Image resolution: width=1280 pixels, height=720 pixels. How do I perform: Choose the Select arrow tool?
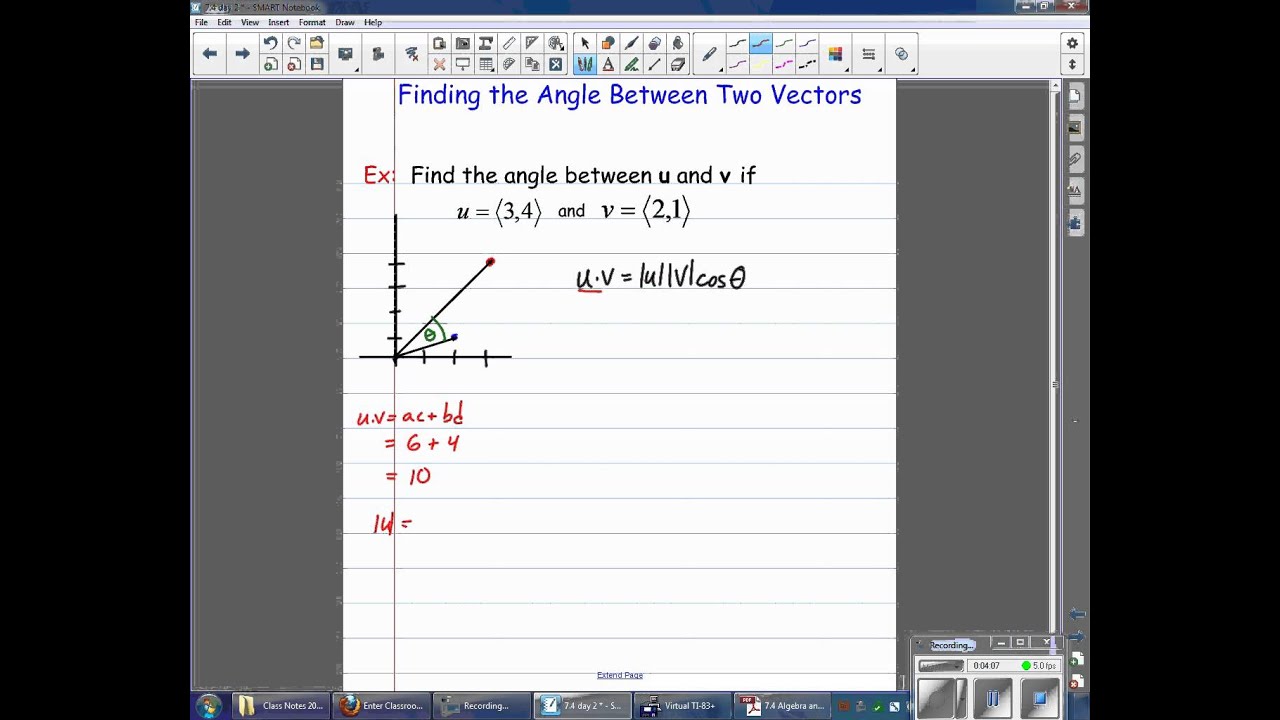[x=585, y=43]
